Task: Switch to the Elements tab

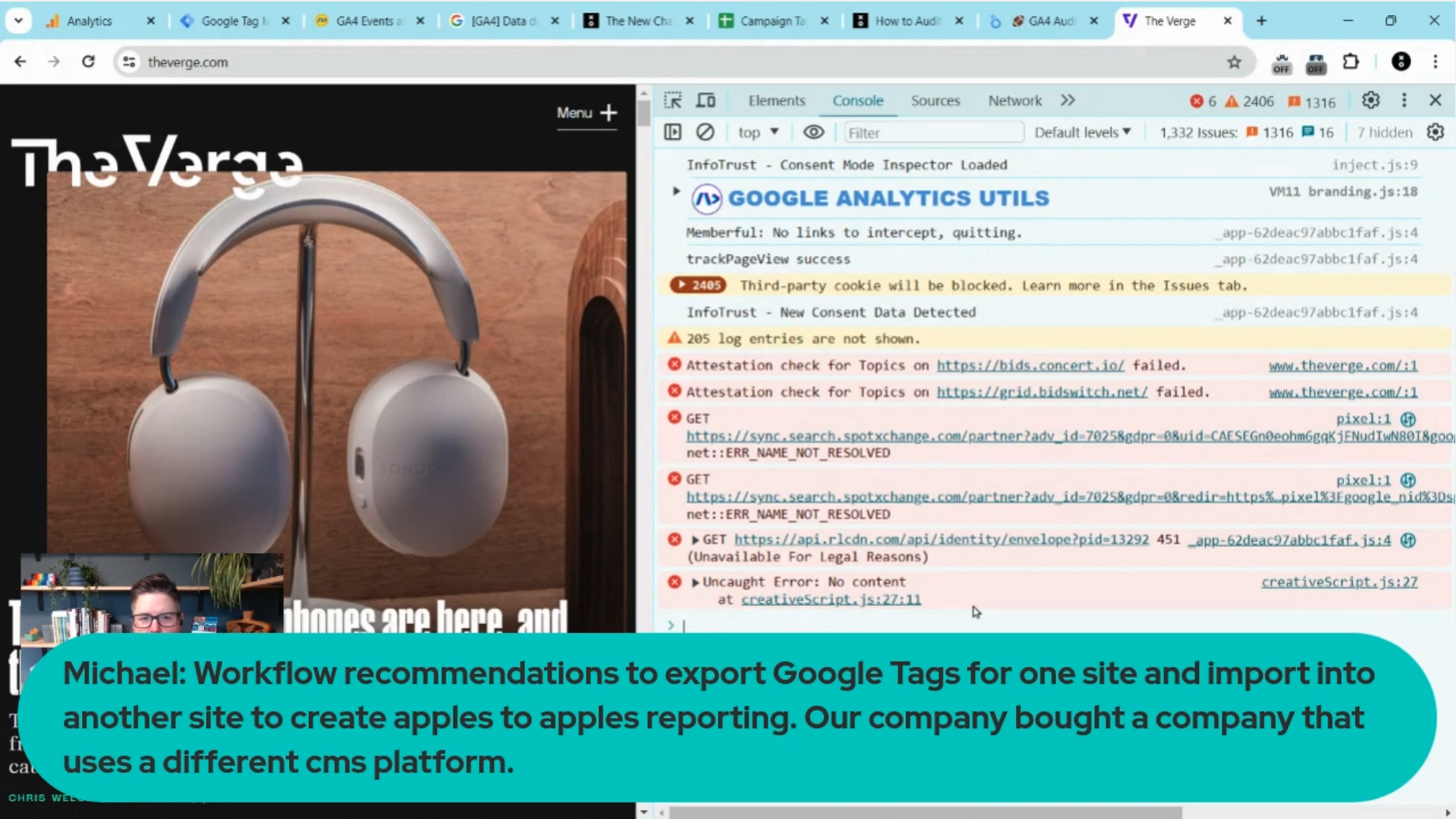Action: [x=776, y=100]
